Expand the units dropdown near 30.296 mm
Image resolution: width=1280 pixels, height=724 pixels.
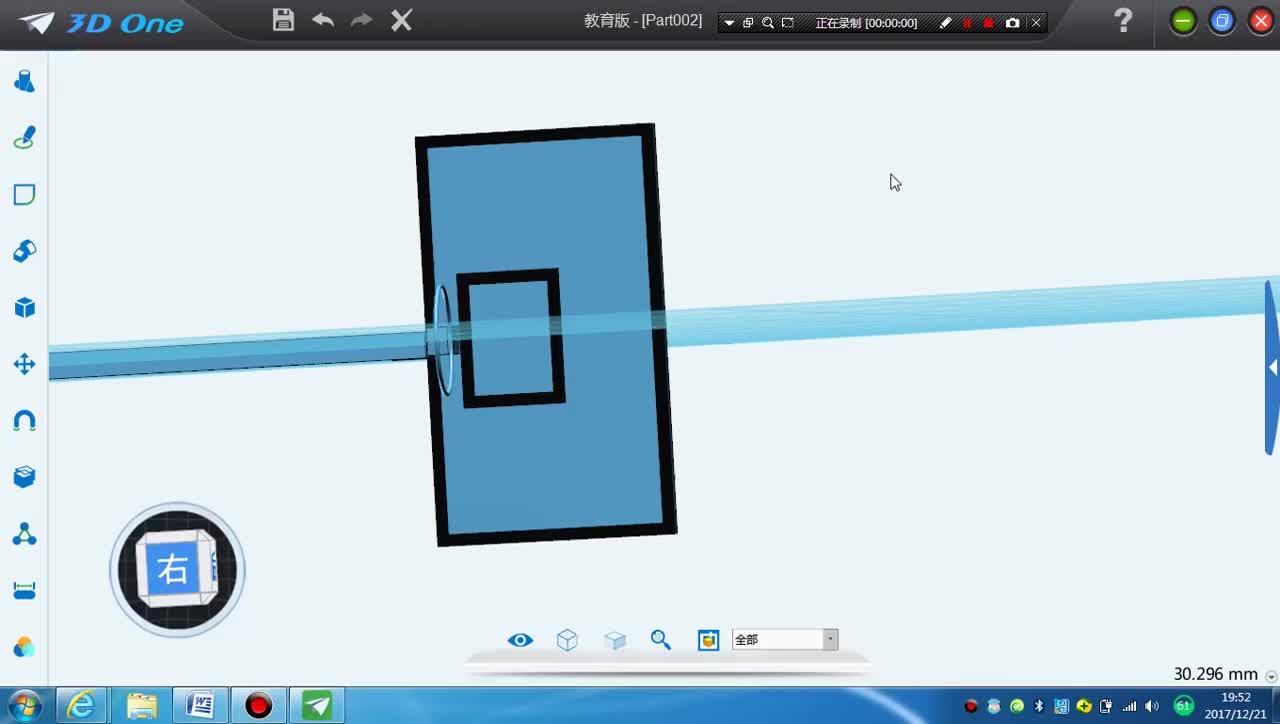coord(1271,677)
